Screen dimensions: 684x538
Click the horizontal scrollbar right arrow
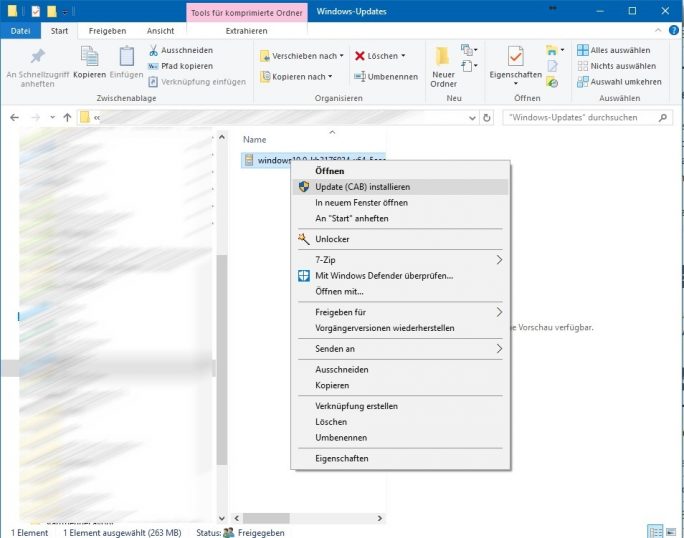click(x=380, y=518)
